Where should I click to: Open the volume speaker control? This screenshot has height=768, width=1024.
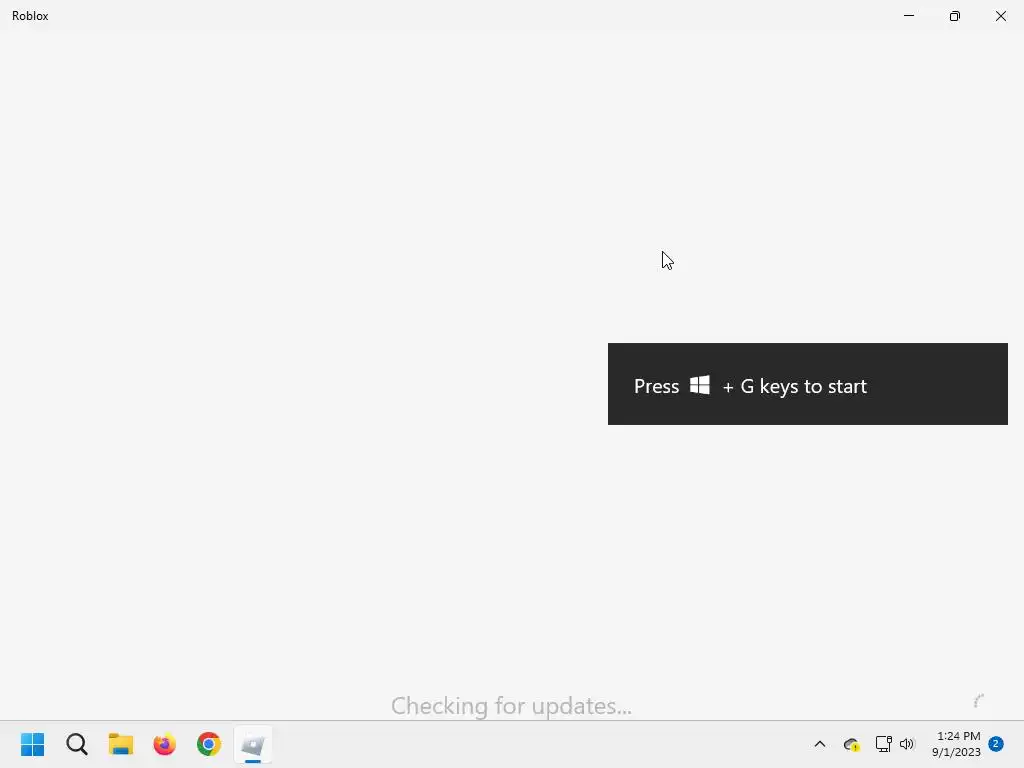(907, 744)
